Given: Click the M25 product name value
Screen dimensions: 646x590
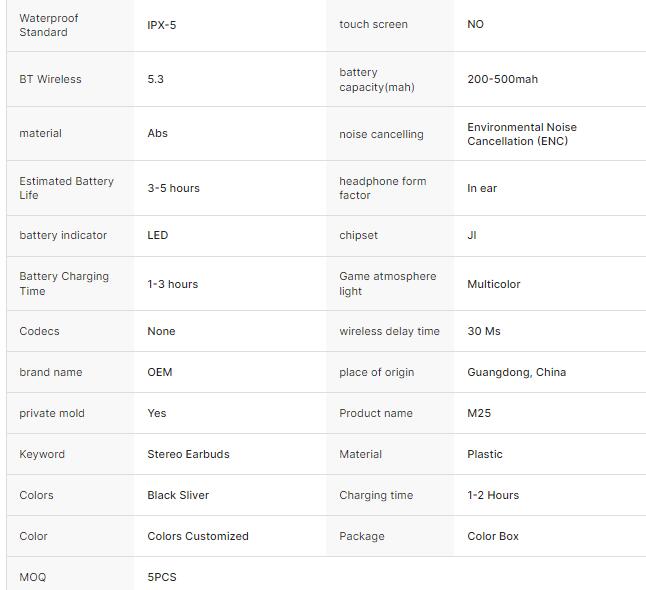Looking at the screenshot, I should tap(479, 413).
